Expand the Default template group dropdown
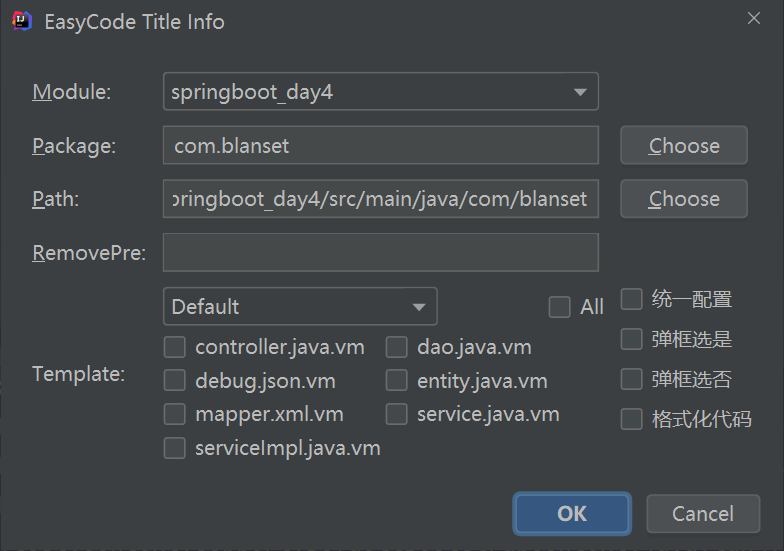This screenshot has height=551, width=784. (300, 306)
